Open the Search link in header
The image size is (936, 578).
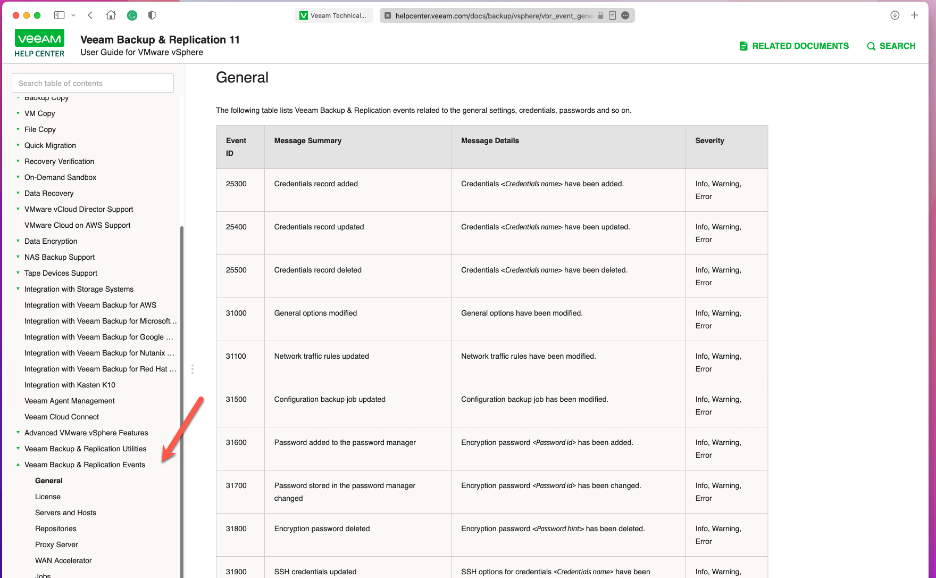point(891,46)
